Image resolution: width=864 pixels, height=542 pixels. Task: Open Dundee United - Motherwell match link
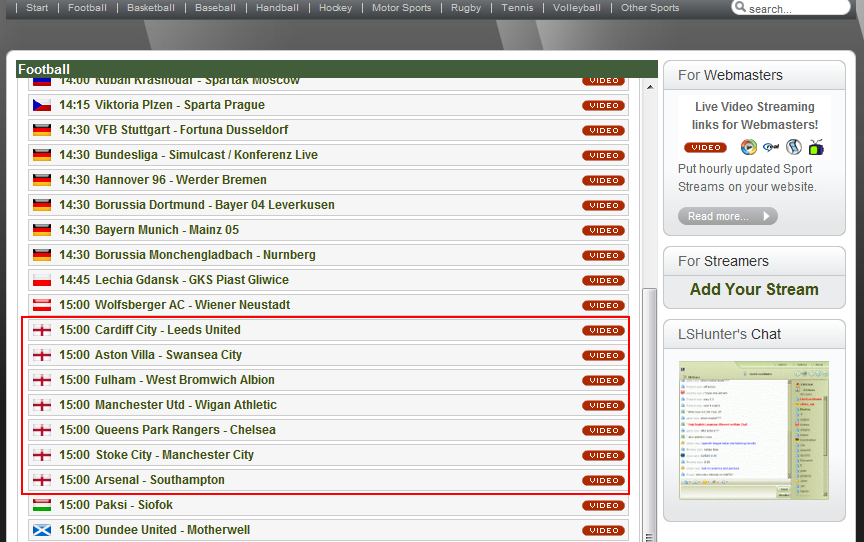click(172, 530)
